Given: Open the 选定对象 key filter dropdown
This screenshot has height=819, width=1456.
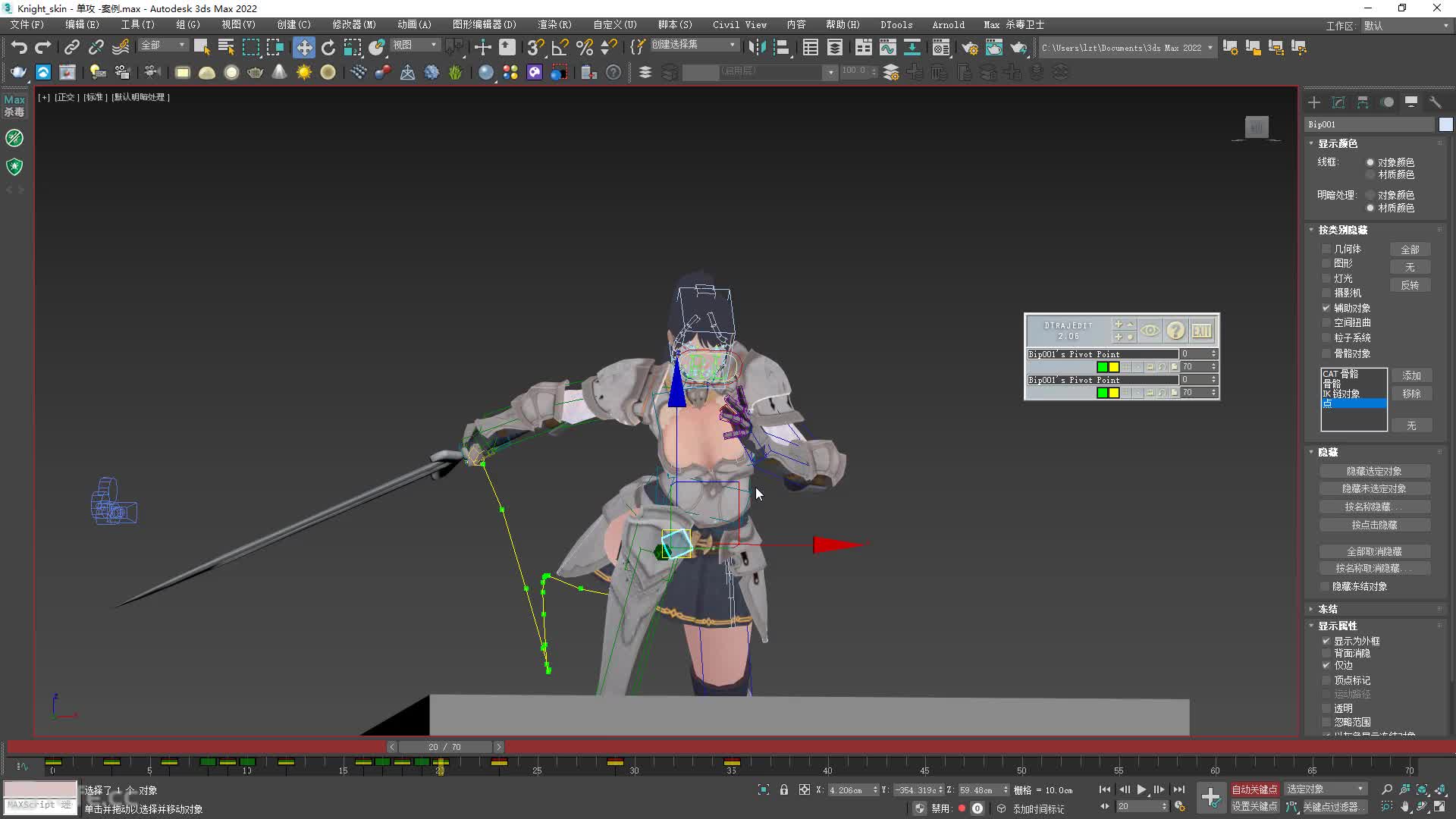Looking at the screenshot, I should [x=1325, y=789].
